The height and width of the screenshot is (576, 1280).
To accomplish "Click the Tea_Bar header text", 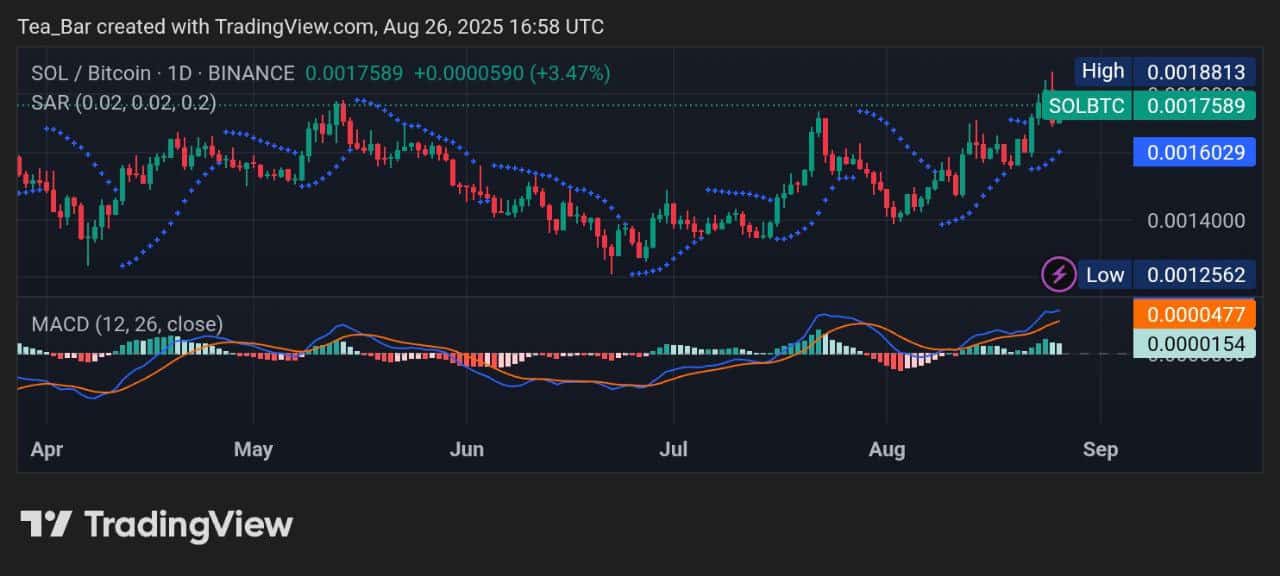I will click(52, 26).
